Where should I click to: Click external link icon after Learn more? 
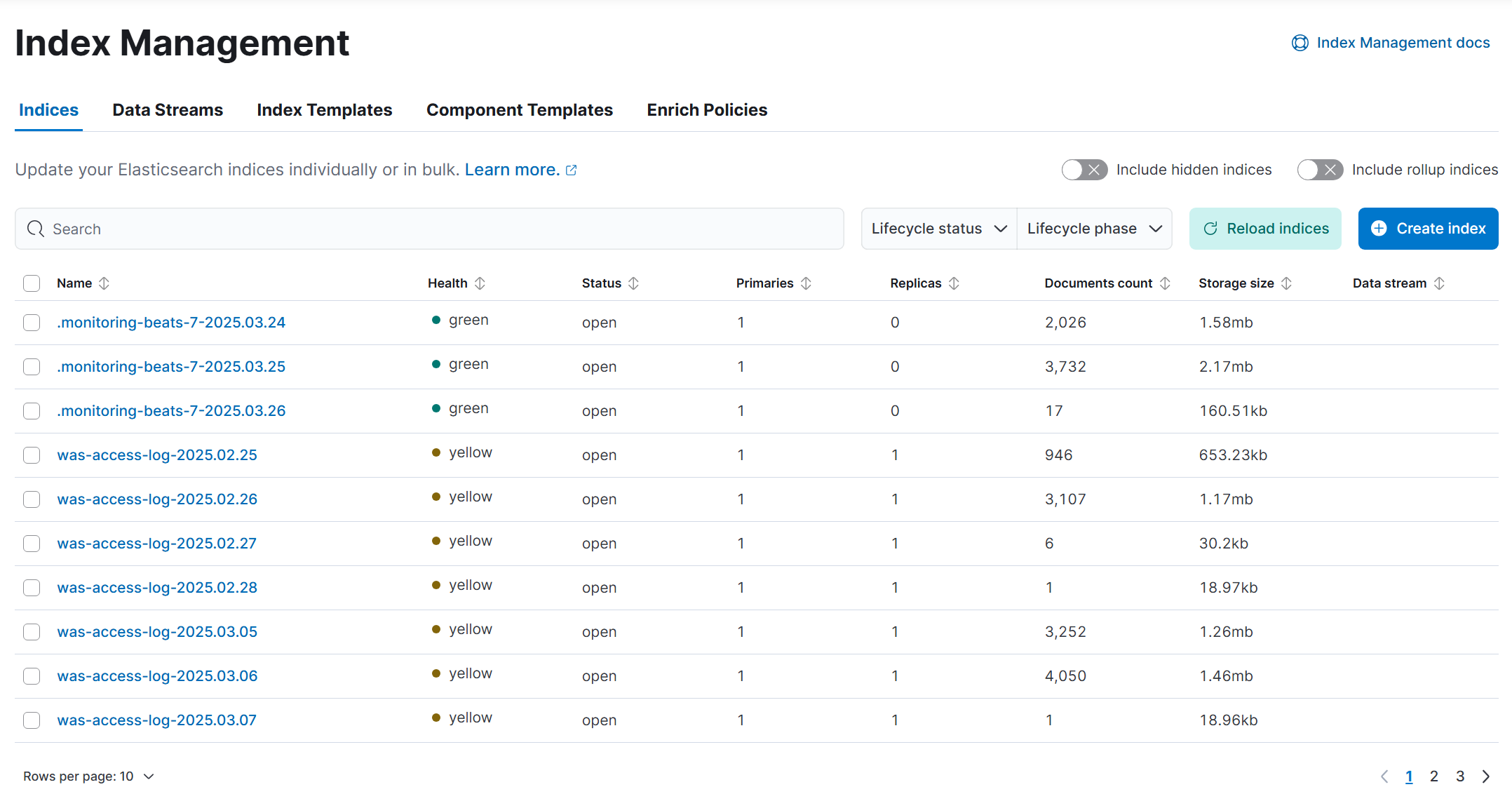coord(572,170)
